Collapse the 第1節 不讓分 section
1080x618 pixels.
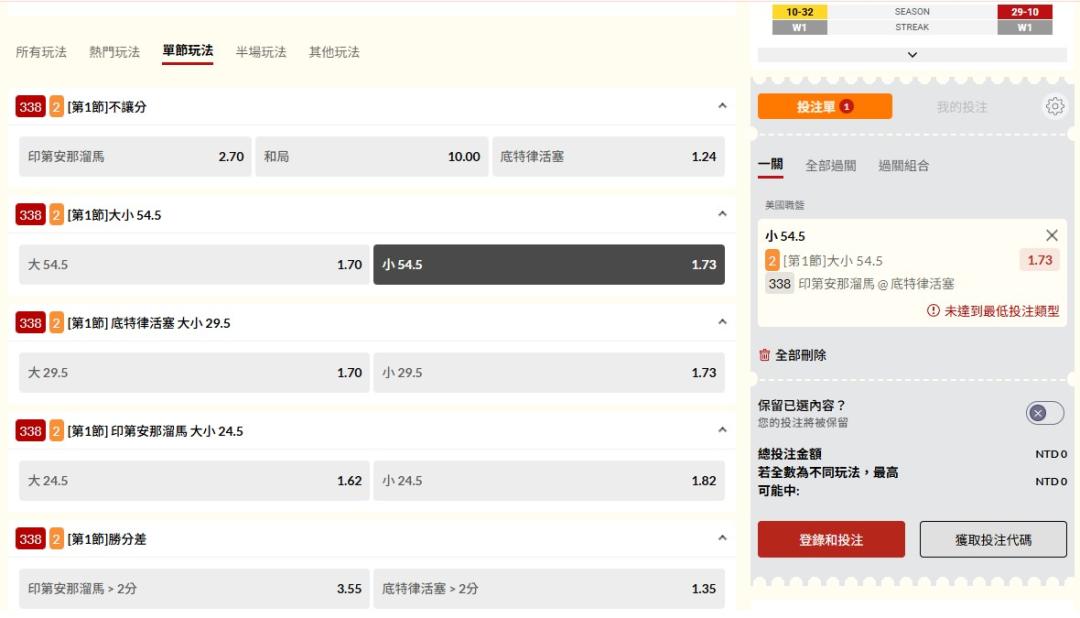[x=722, y=106]
